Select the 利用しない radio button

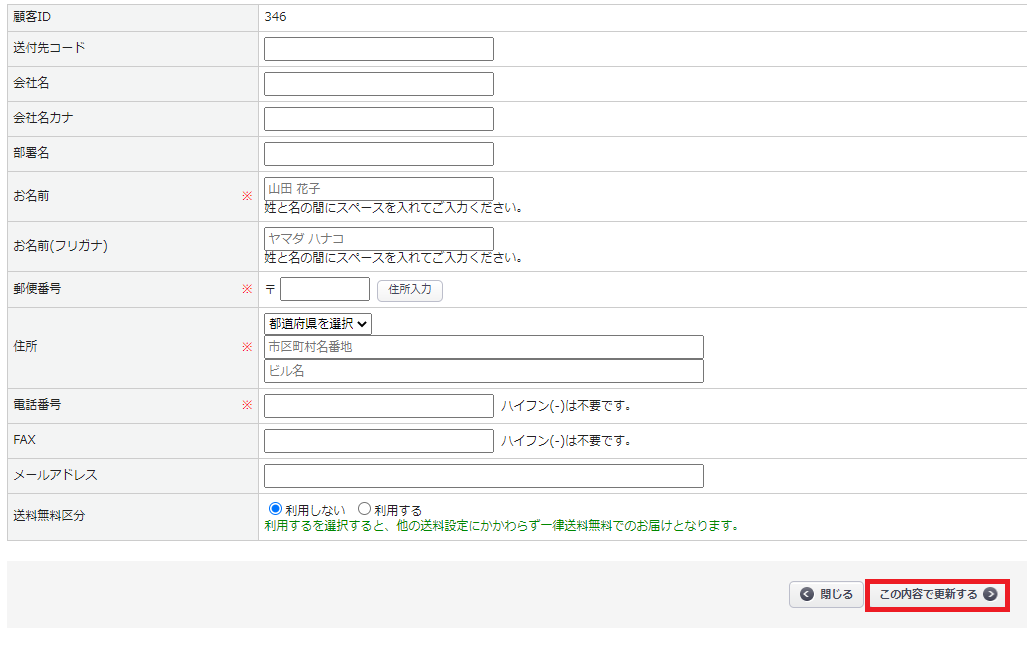276,509
